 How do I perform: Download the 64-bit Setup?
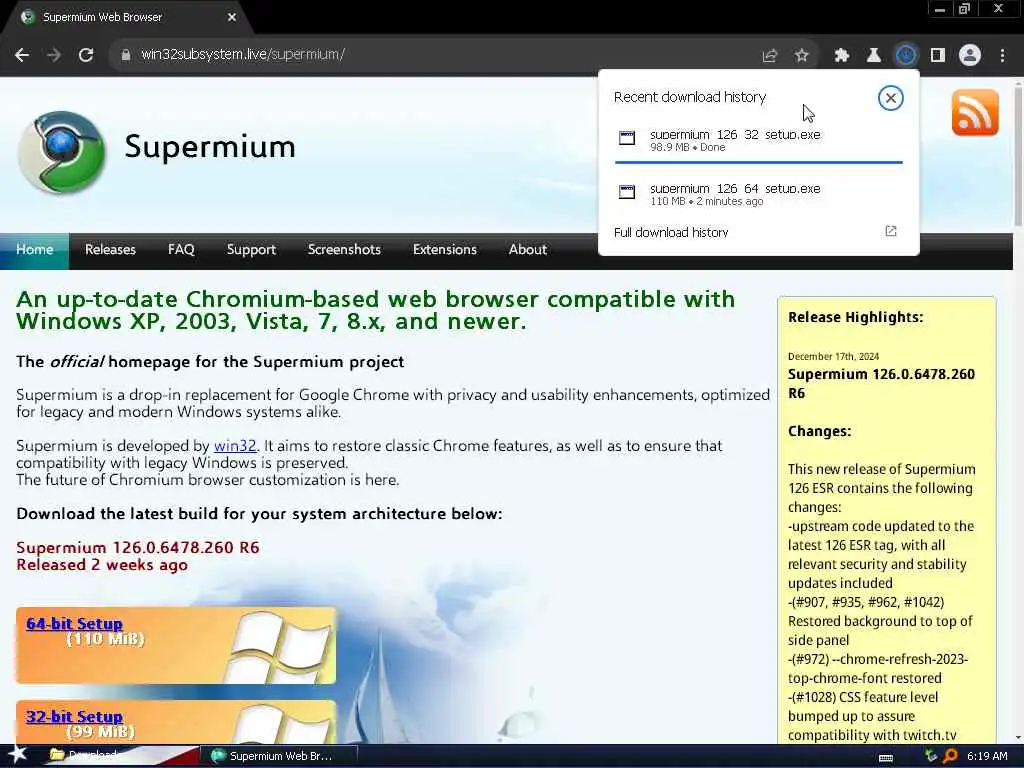tap(74, 624)
